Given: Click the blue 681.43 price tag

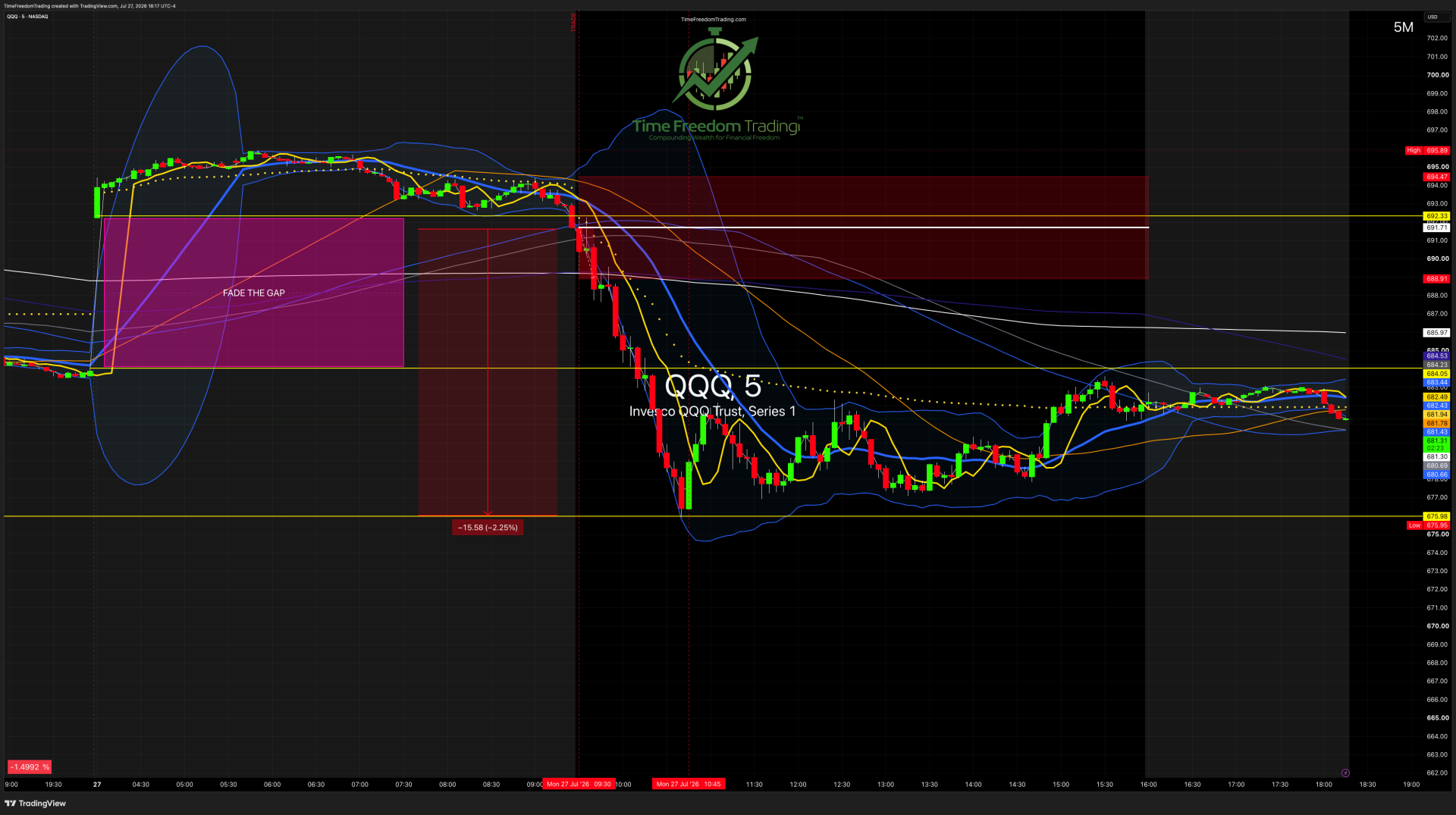Looking at the screenshot, I should pyautogui.click(x=1437, y=433).
